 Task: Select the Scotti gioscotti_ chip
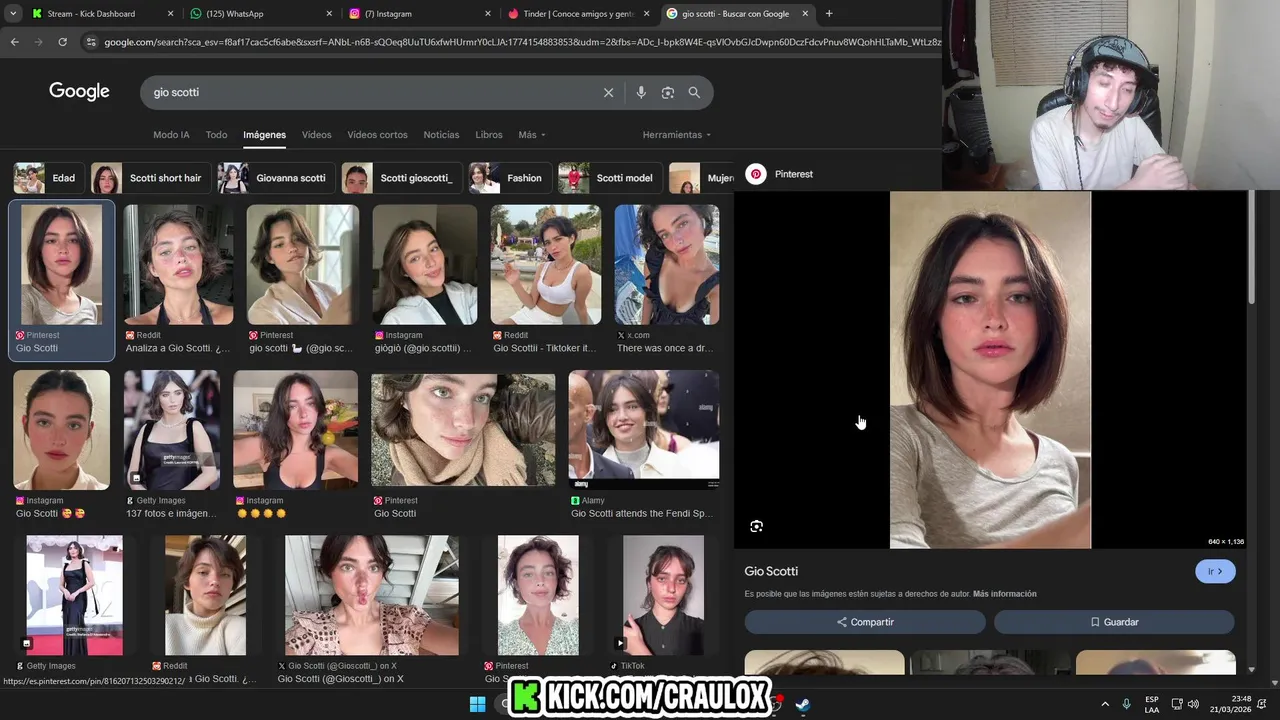[x=402, y=178]
